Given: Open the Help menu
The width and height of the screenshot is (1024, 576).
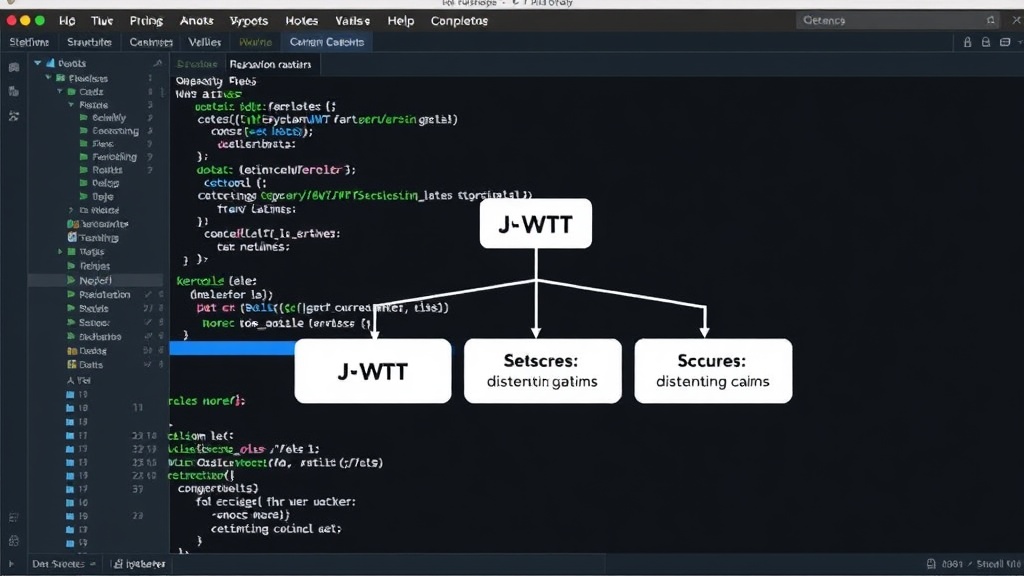Looking at the screenshot, I should click(400, 21).
